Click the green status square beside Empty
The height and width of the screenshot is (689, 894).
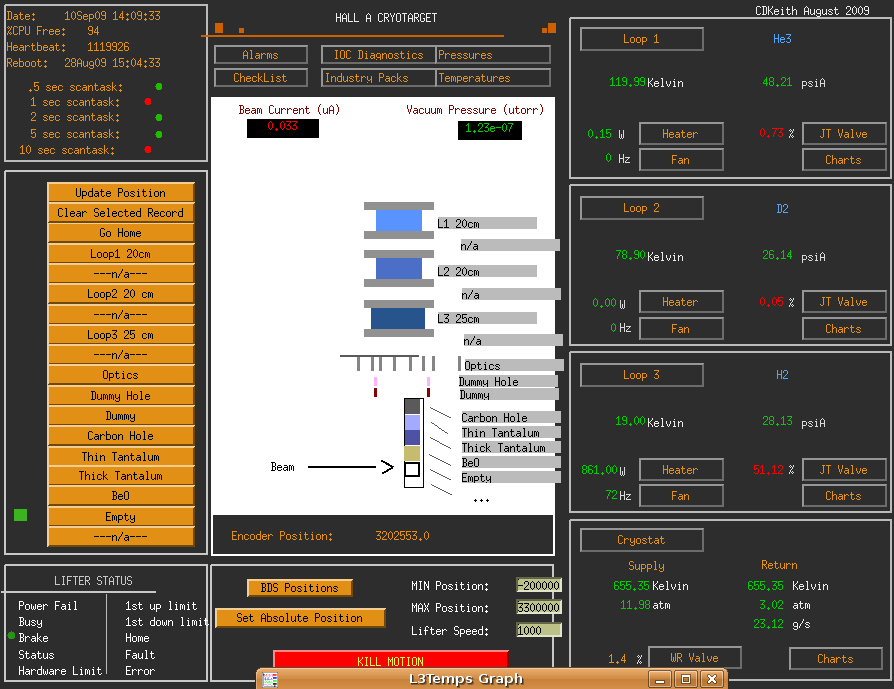(x=21, y=515)
